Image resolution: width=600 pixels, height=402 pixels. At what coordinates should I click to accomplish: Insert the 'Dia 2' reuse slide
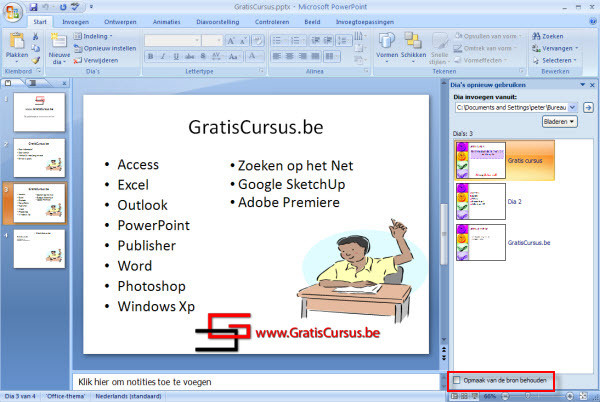pyautogui.click(x=489, y=201)
